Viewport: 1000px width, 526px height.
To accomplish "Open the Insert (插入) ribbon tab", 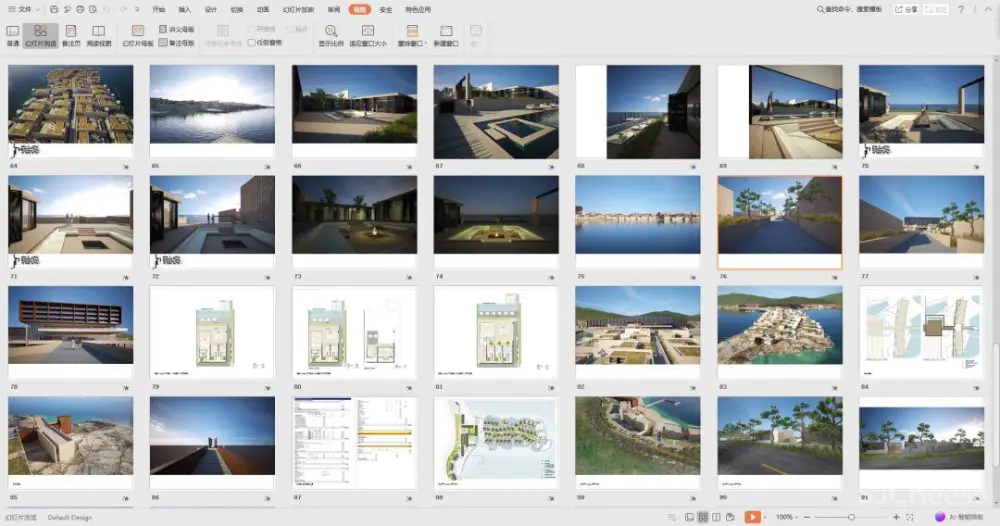I will tap(185, 9).
